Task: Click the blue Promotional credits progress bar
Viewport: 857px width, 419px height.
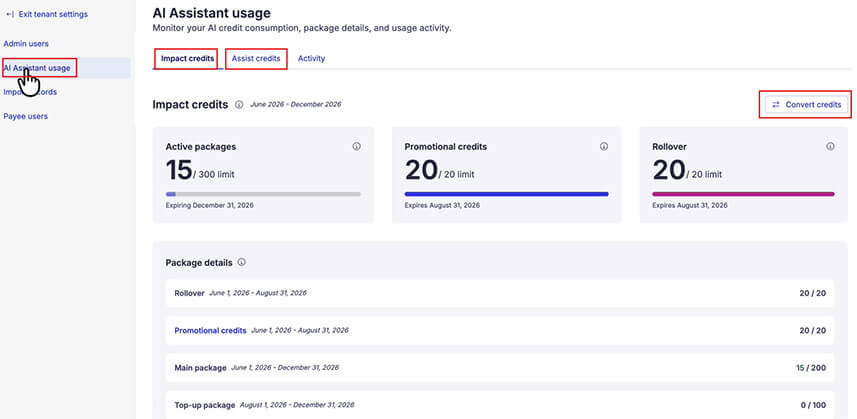Action: click(x=506, y=194)
